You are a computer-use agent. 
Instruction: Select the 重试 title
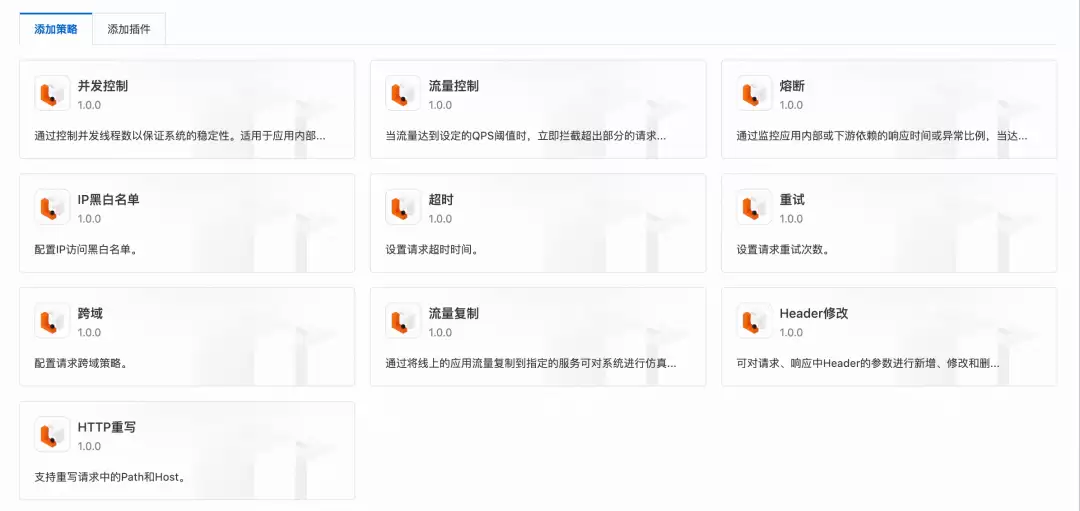[792, 200]
